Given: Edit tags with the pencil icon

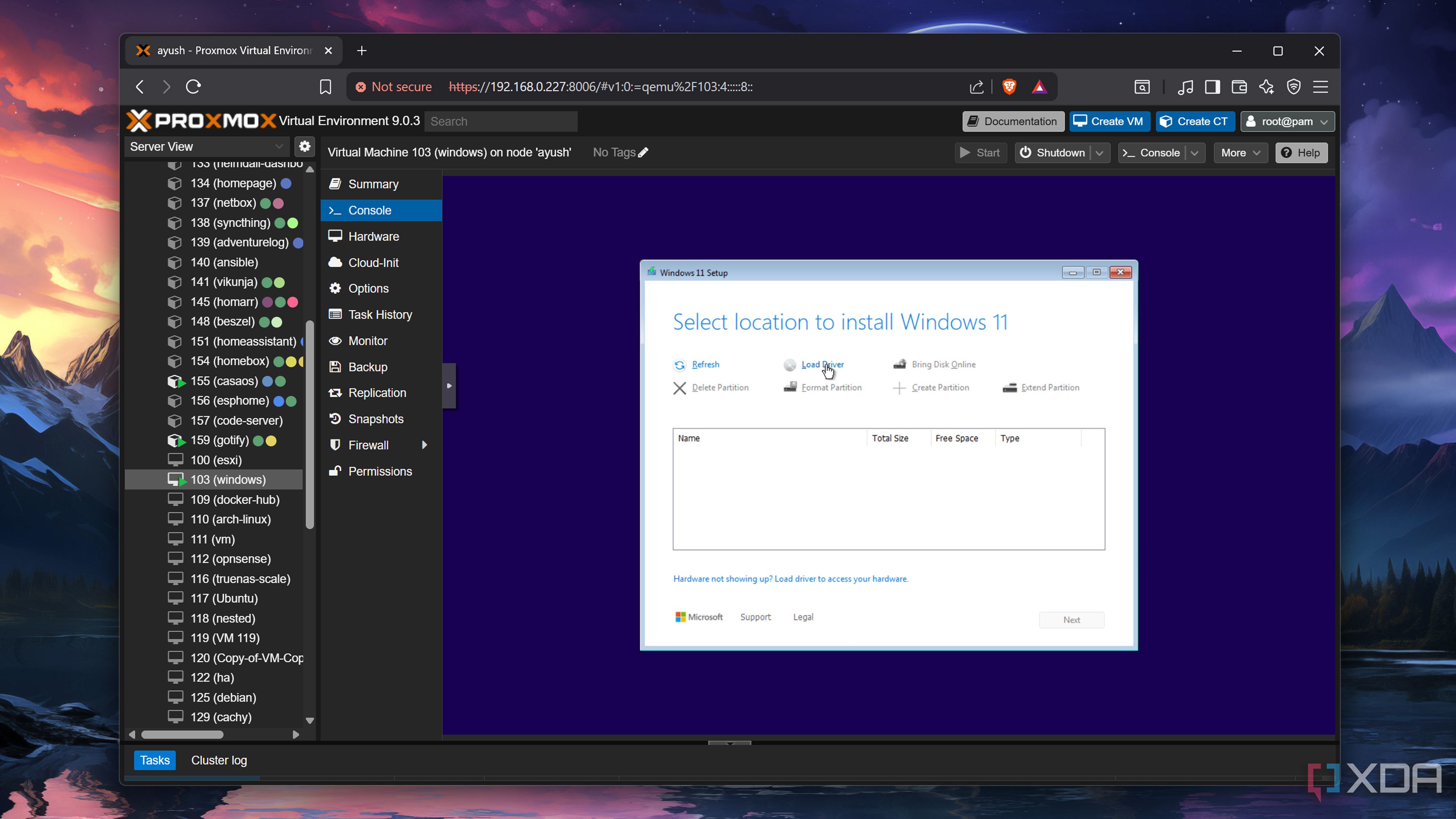Looking at the screenshot, I should (x=643, y=152).
